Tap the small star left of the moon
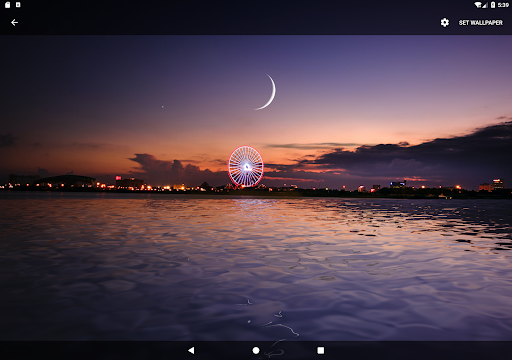This screenshot has height=360, width=512. (x=163, y=107)
